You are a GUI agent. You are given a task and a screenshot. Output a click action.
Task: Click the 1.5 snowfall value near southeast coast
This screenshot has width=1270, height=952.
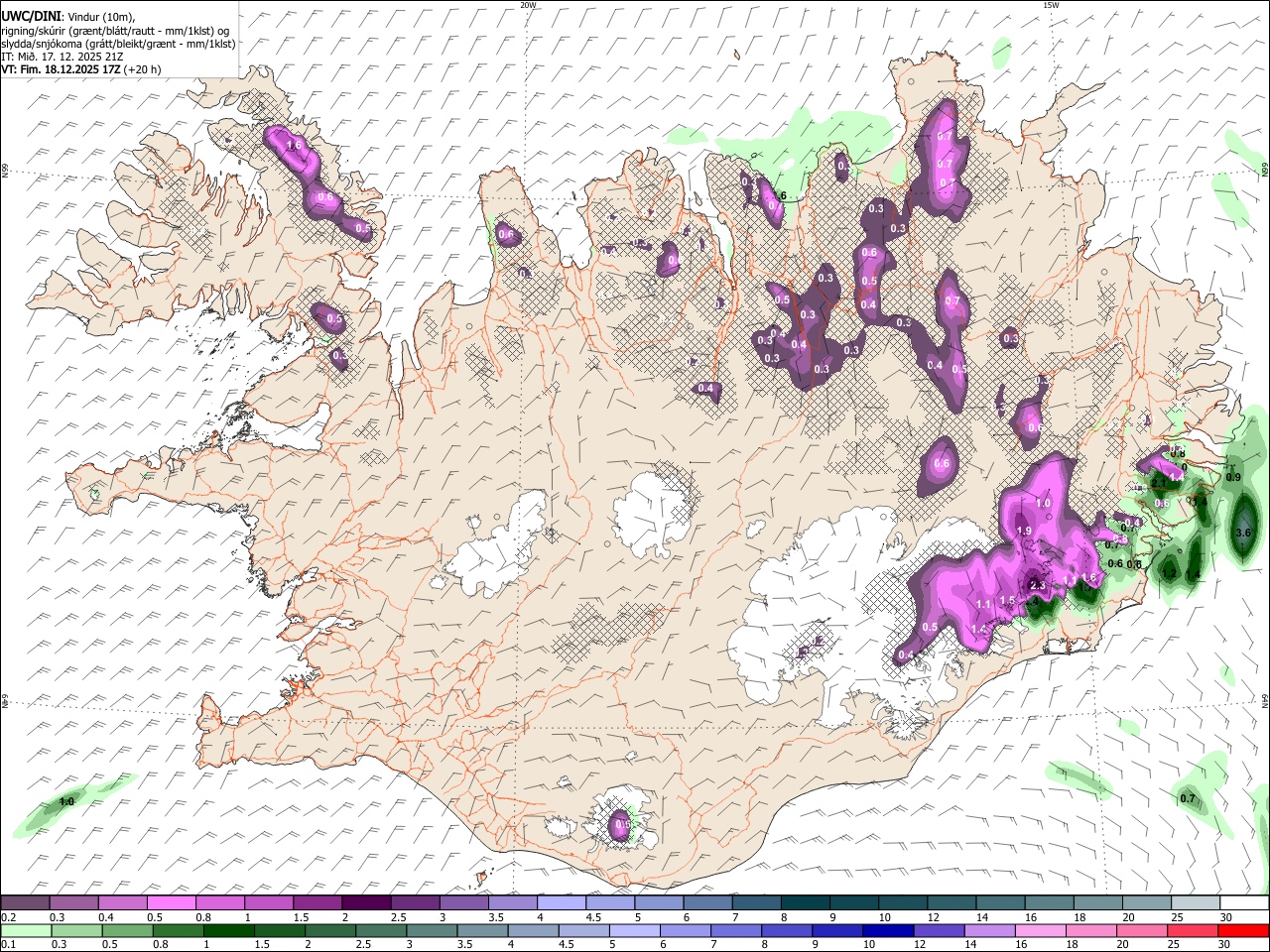tap(1007, 601)
